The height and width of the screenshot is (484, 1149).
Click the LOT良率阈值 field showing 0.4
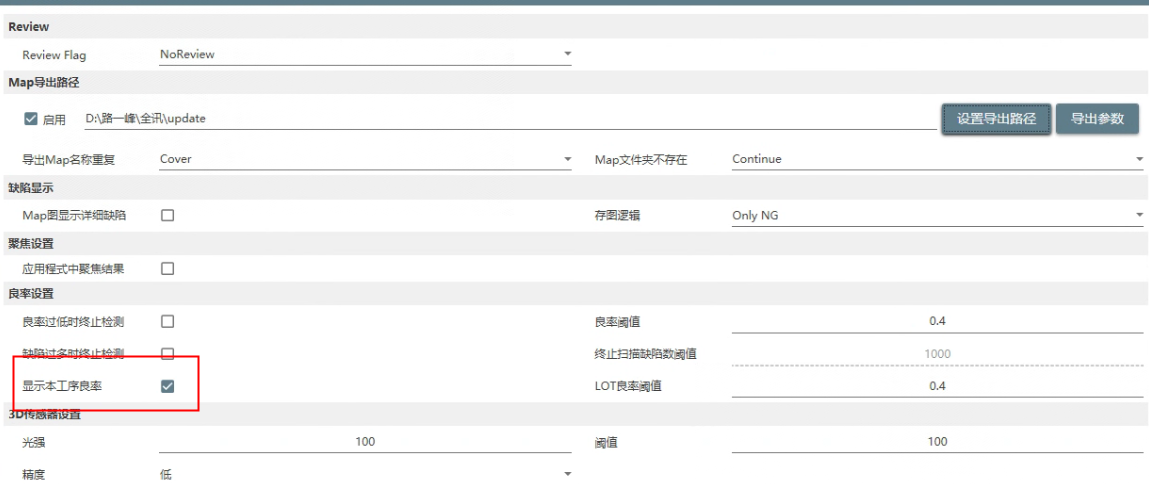(x=937, y=386)
